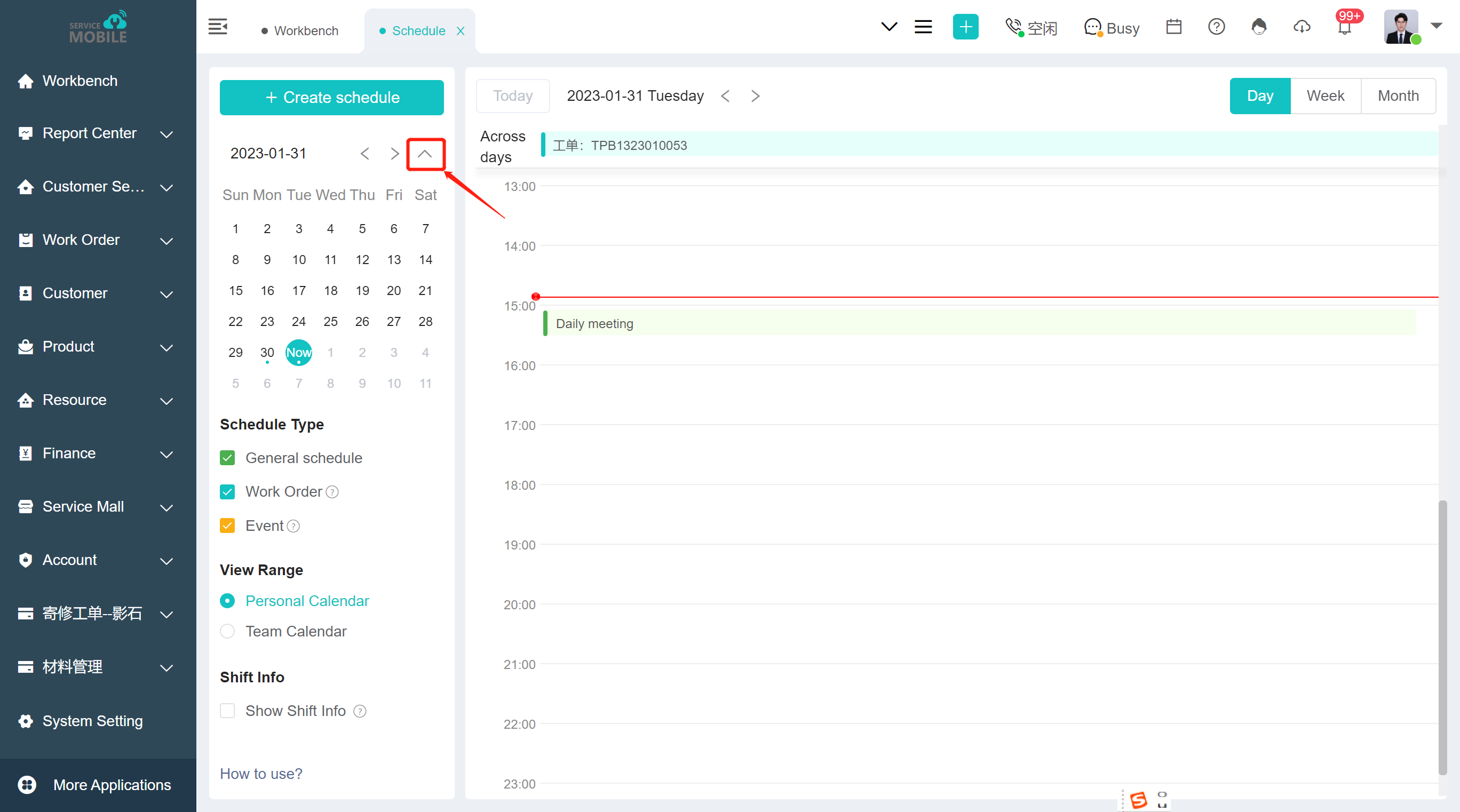The image size is (1460, 812).
Task: Expand the Resource menu chevron
Action: pyautogui.click(x=166, y=401)
